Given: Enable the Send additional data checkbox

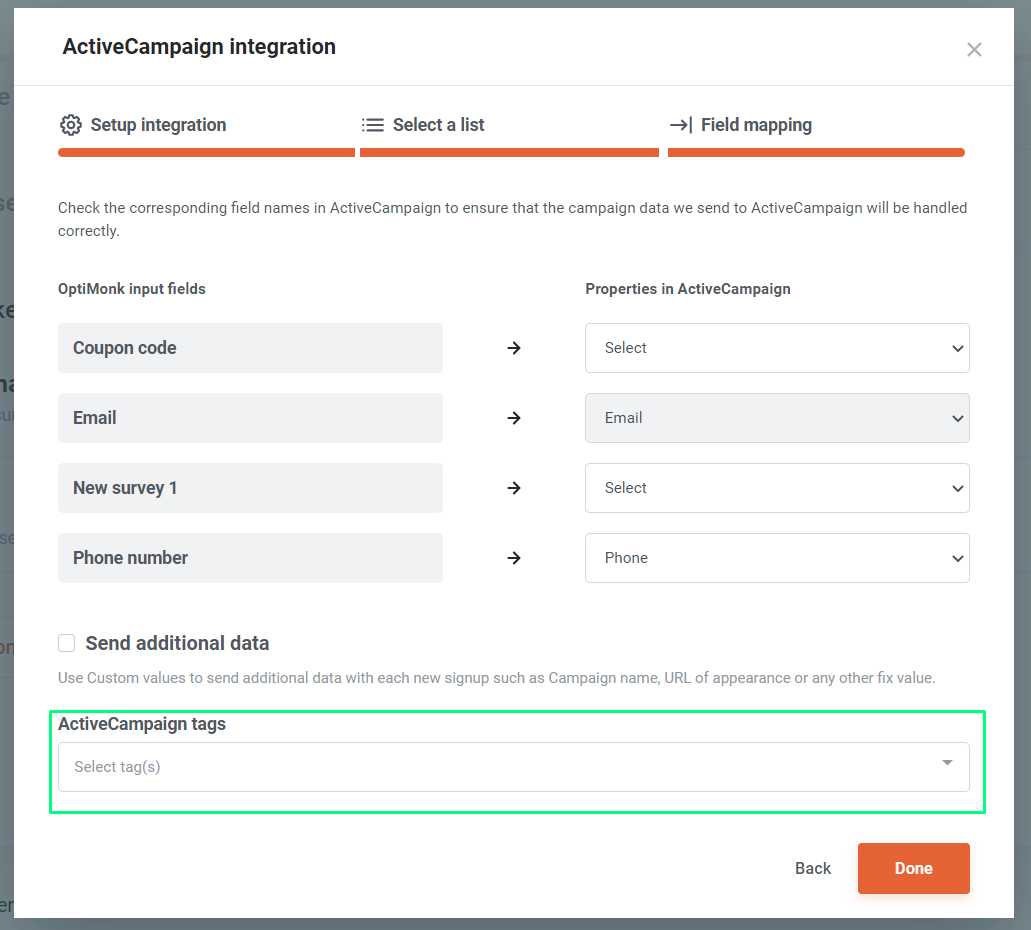Looking at the screenshot, I should point(66,643).
